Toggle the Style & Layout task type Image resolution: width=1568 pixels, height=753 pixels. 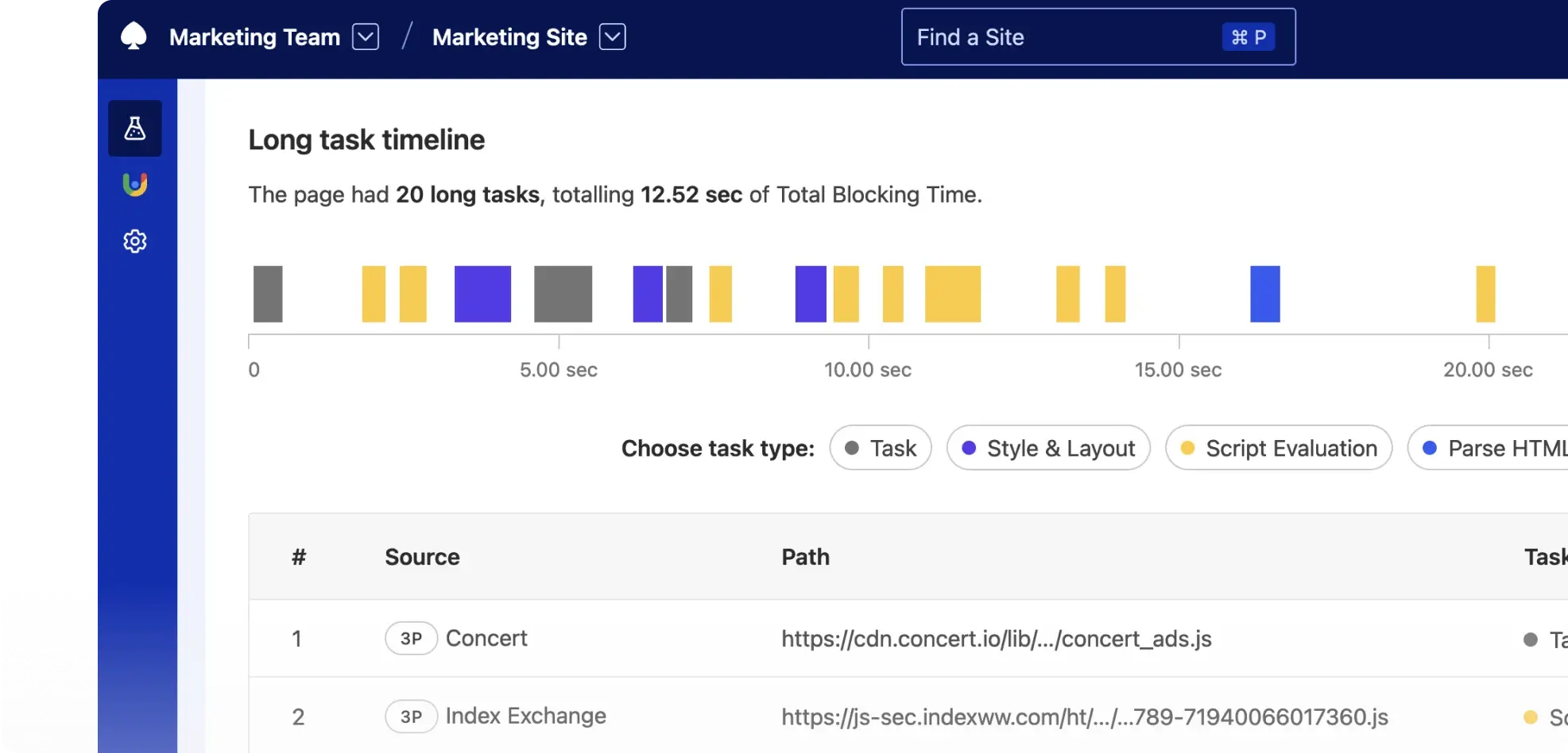(1047, 447)
